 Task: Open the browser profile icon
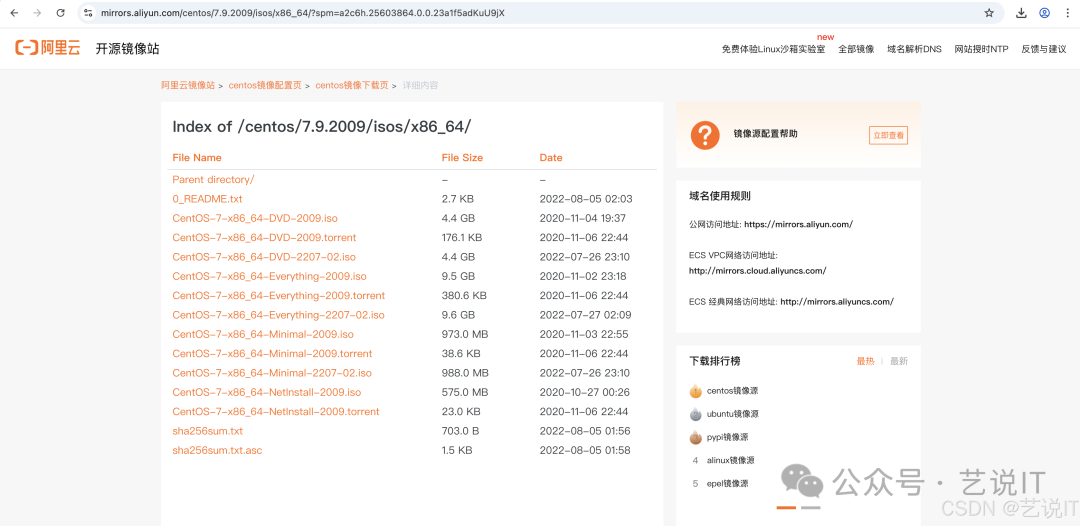pos(1044,13)
